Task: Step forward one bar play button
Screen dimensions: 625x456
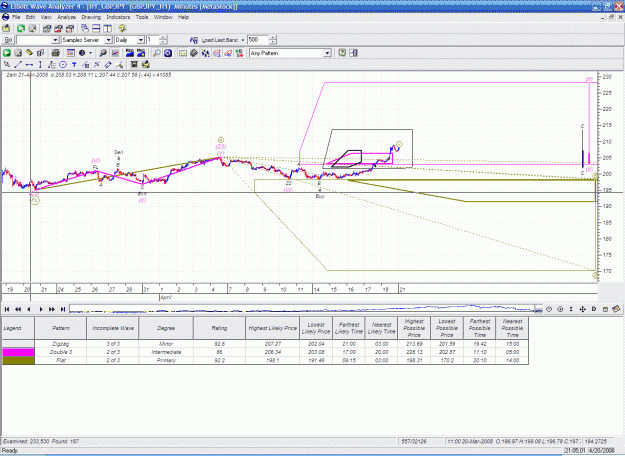Action: [x=40, y=309]
